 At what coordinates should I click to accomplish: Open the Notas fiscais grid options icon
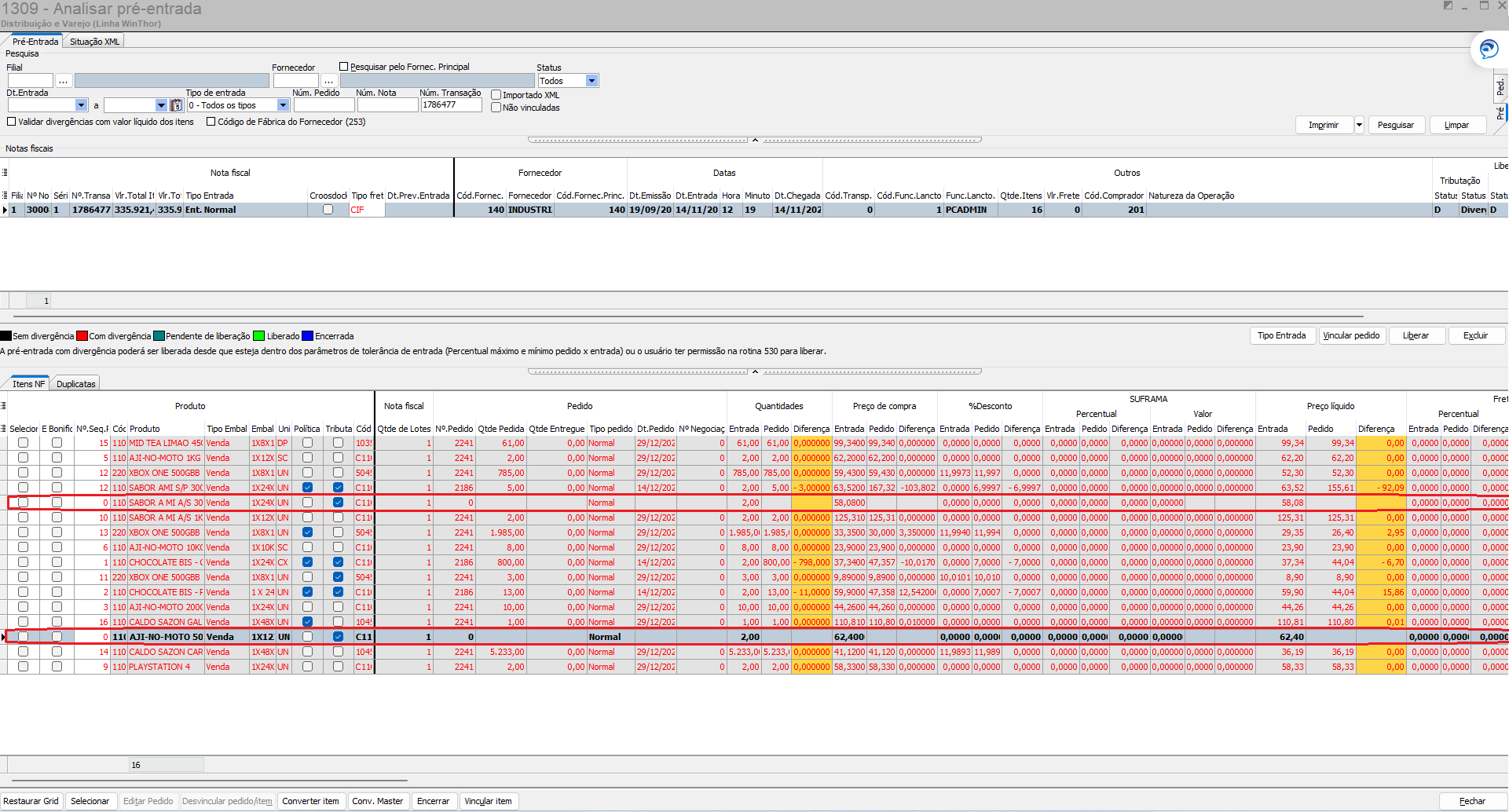[x=5, y=172]
